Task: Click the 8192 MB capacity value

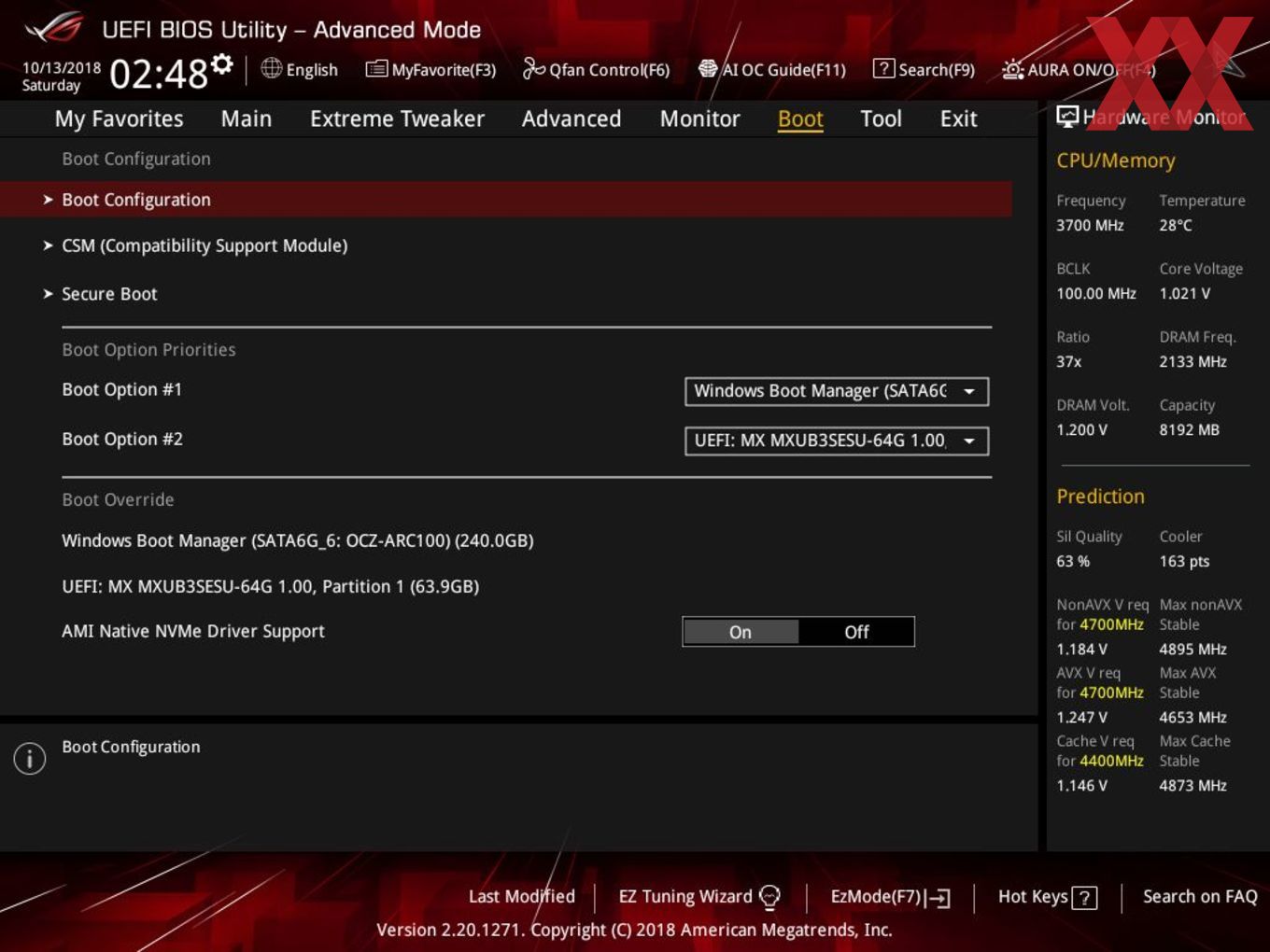Action: pyautogui.click(x=1190, y=429)
